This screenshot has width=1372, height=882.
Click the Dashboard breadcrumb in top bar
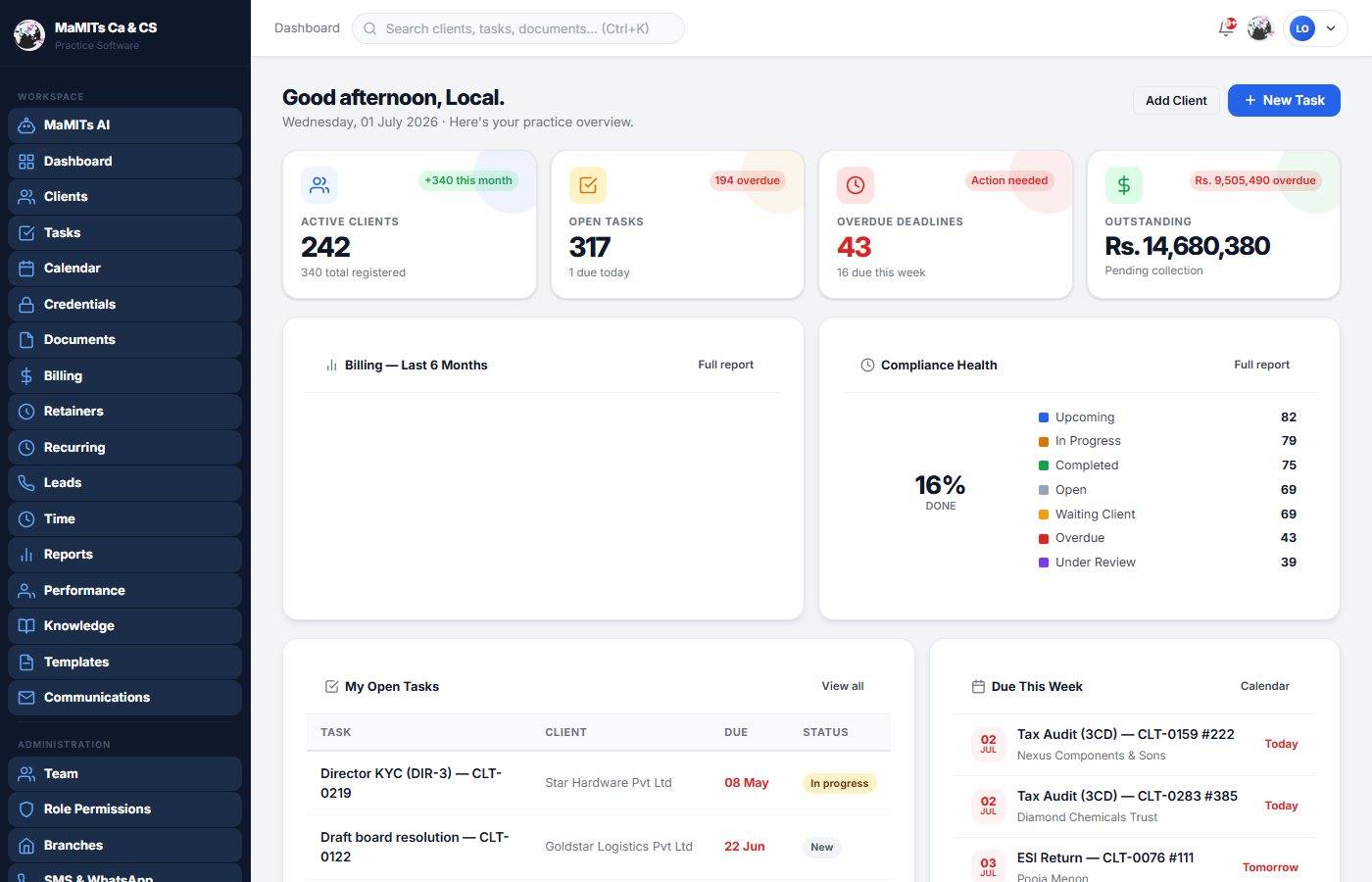[307, 28]
